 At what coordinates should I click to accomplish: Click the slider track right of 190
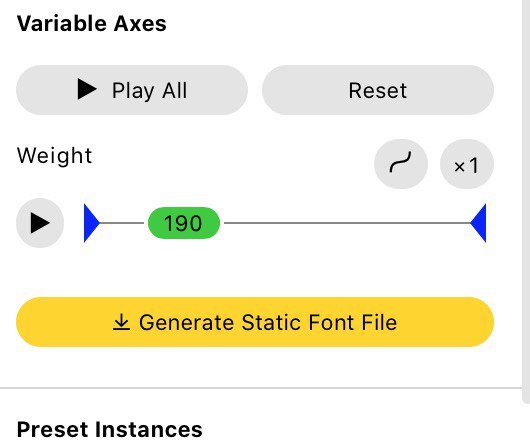coord(347,223)
